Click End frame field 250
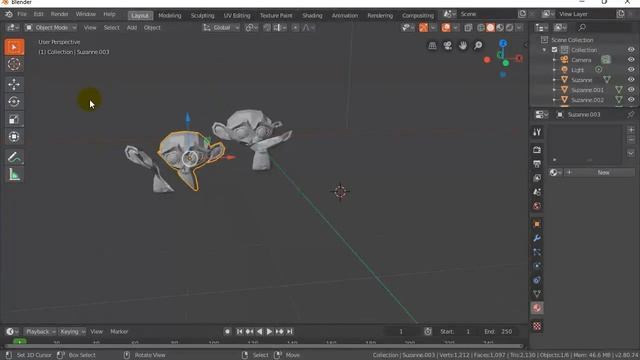640x360 pixels. pos(499,331)
